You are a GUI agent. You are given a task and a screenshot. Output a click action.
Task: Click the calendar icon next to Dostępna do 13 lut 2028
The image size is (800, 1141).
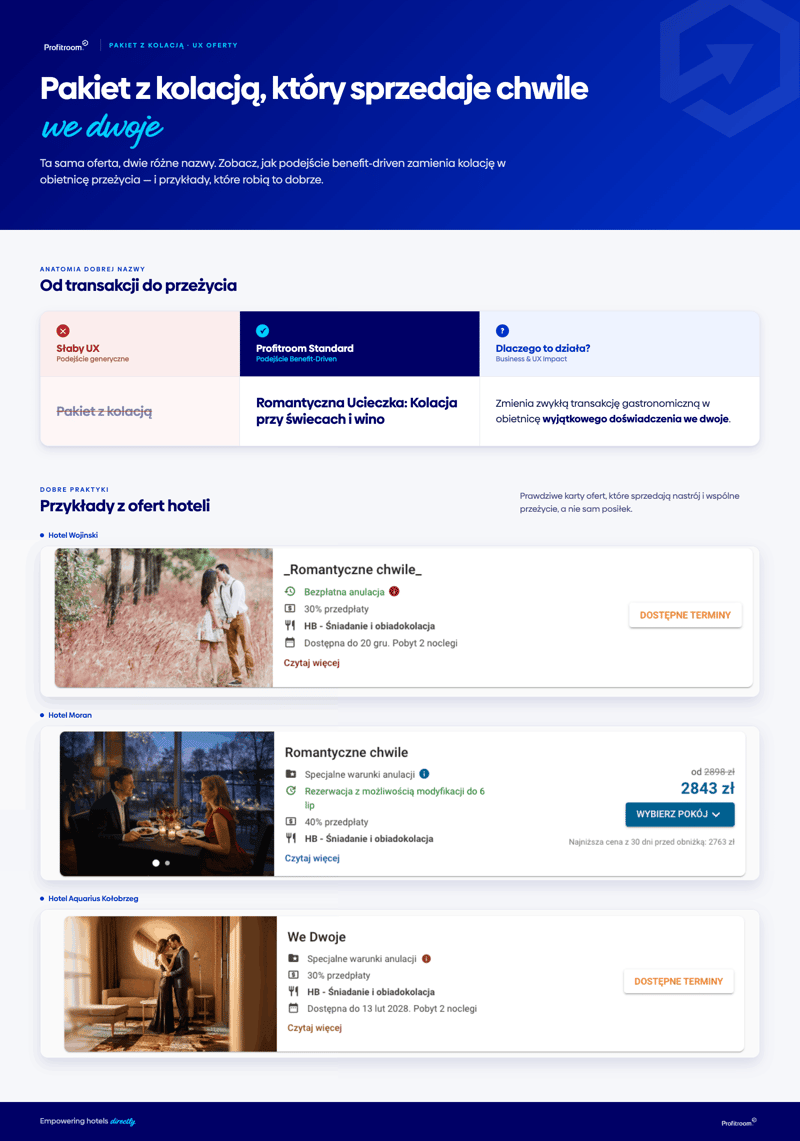click(293, 1009)
